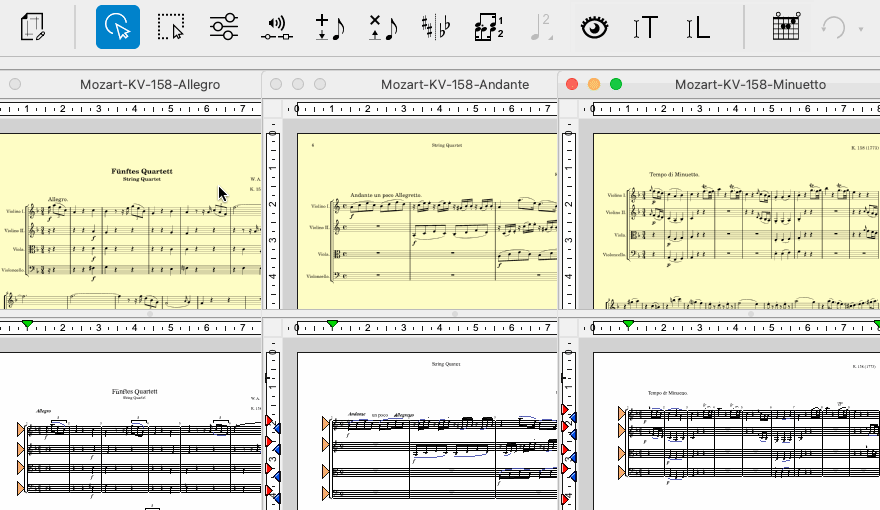Activate the insert note tool
The width and height of the screenshot is (880, 510).
329,27
